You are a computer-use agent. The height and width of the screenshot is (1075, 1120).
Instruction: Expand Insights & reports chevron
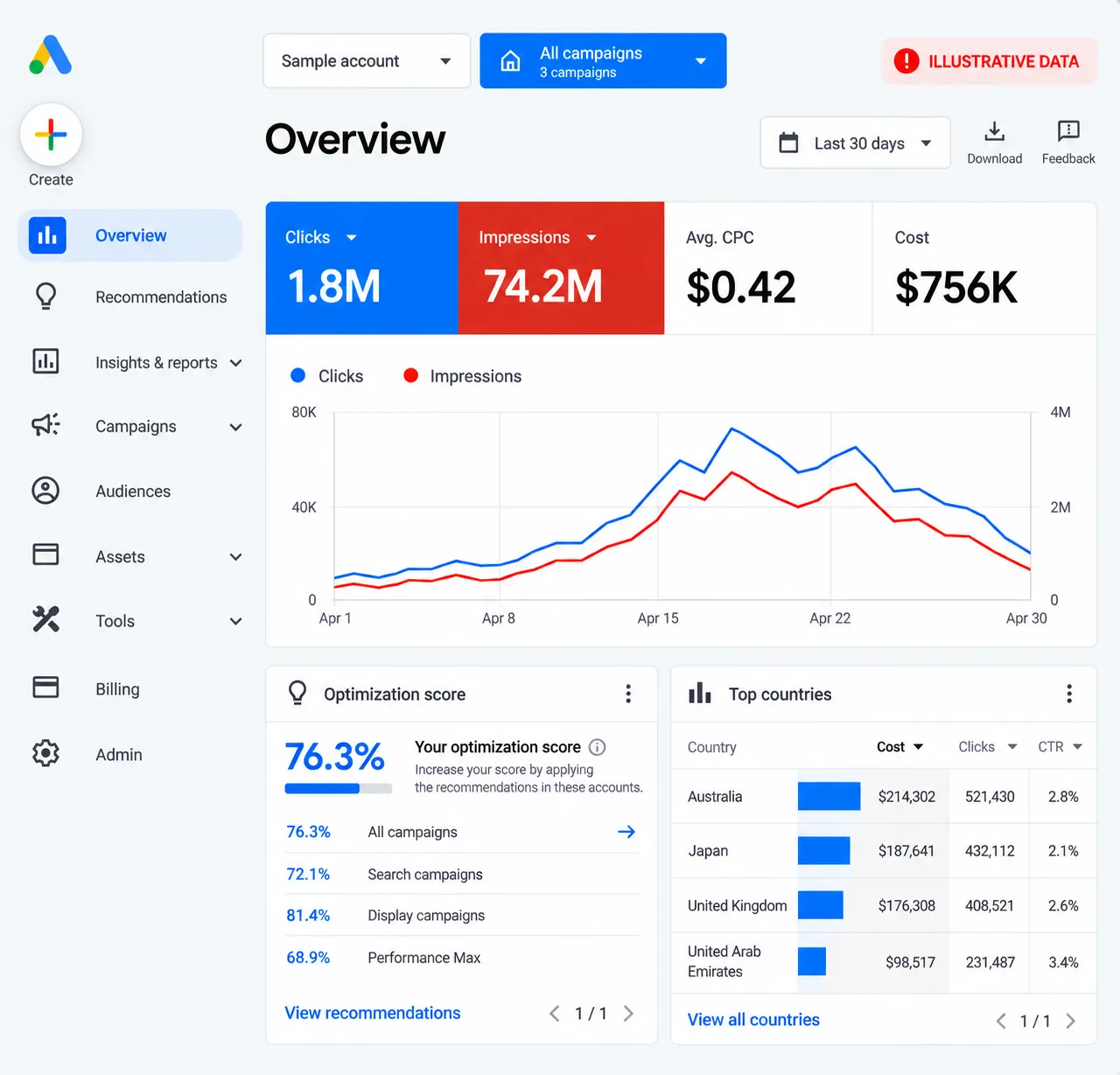235,362
